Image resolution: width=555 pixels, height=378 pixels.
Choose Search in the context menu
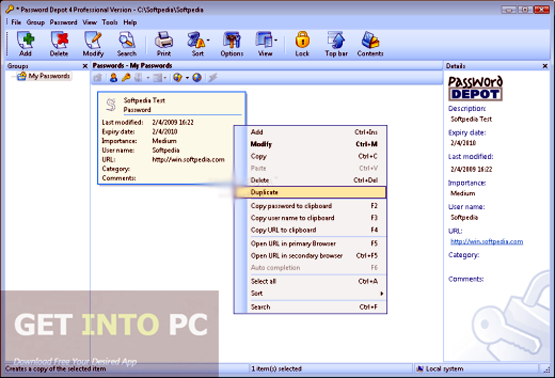point(310,307)
